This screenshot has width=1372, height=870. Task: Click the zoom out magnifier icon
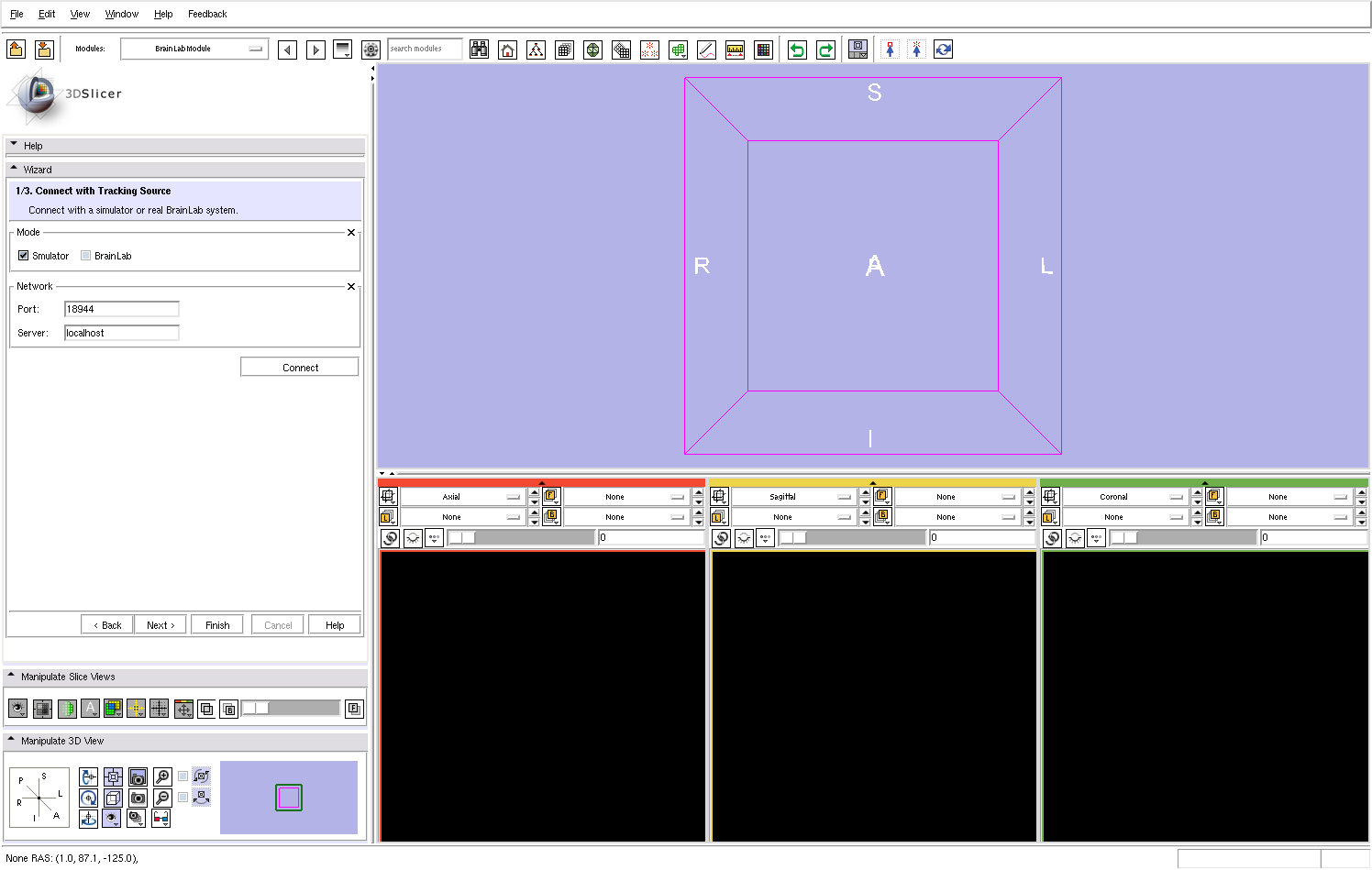162,798
